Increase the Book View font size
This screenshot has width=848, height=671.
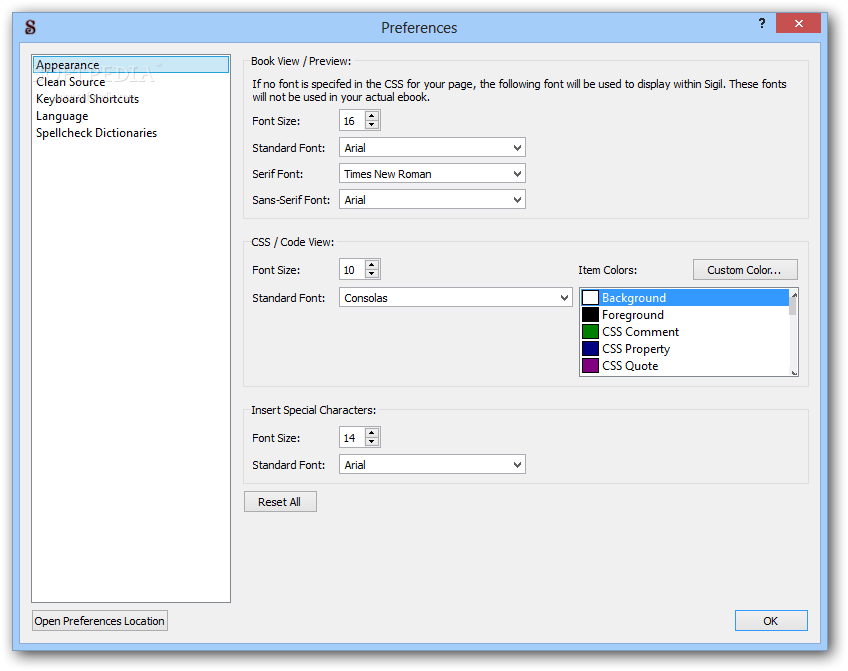coord(372,116)
